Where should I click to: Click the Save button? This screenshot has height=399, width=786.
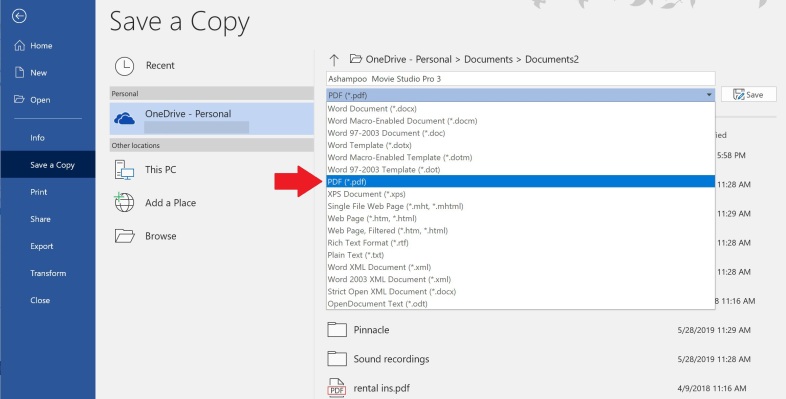(748, 94)
